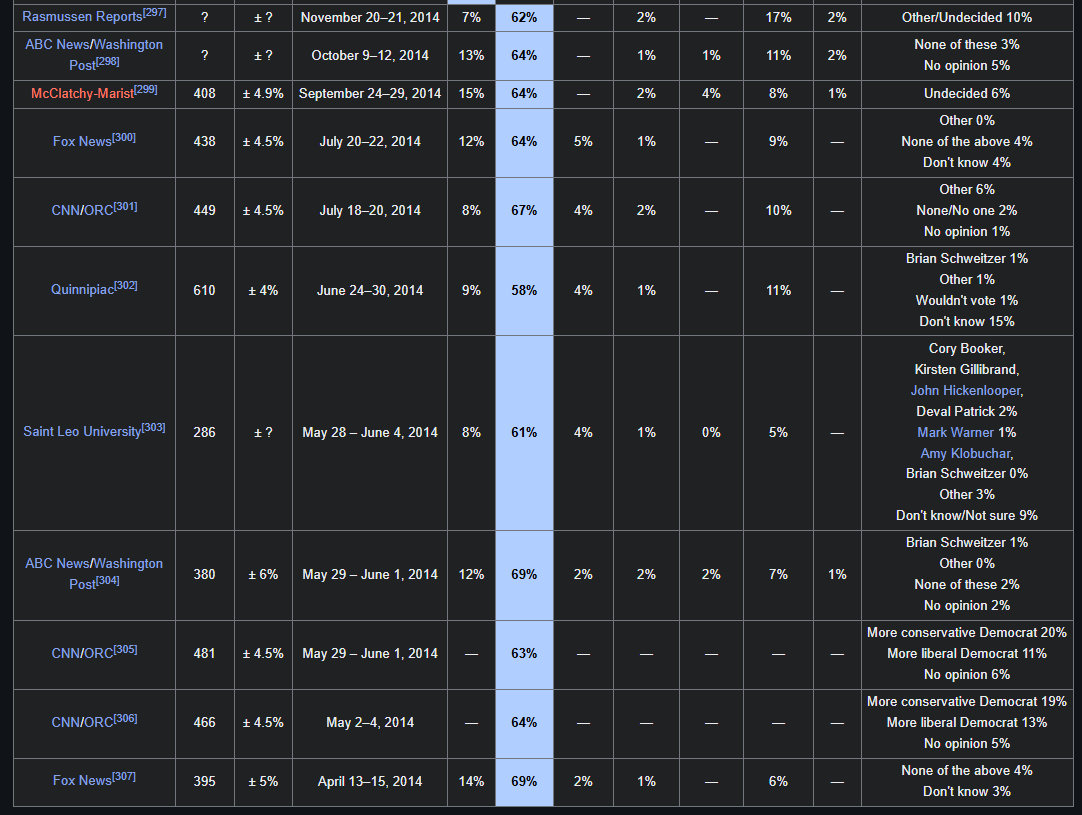Open ABC News link in October 2014 row
1082x815 pixels.
(57, 44)
